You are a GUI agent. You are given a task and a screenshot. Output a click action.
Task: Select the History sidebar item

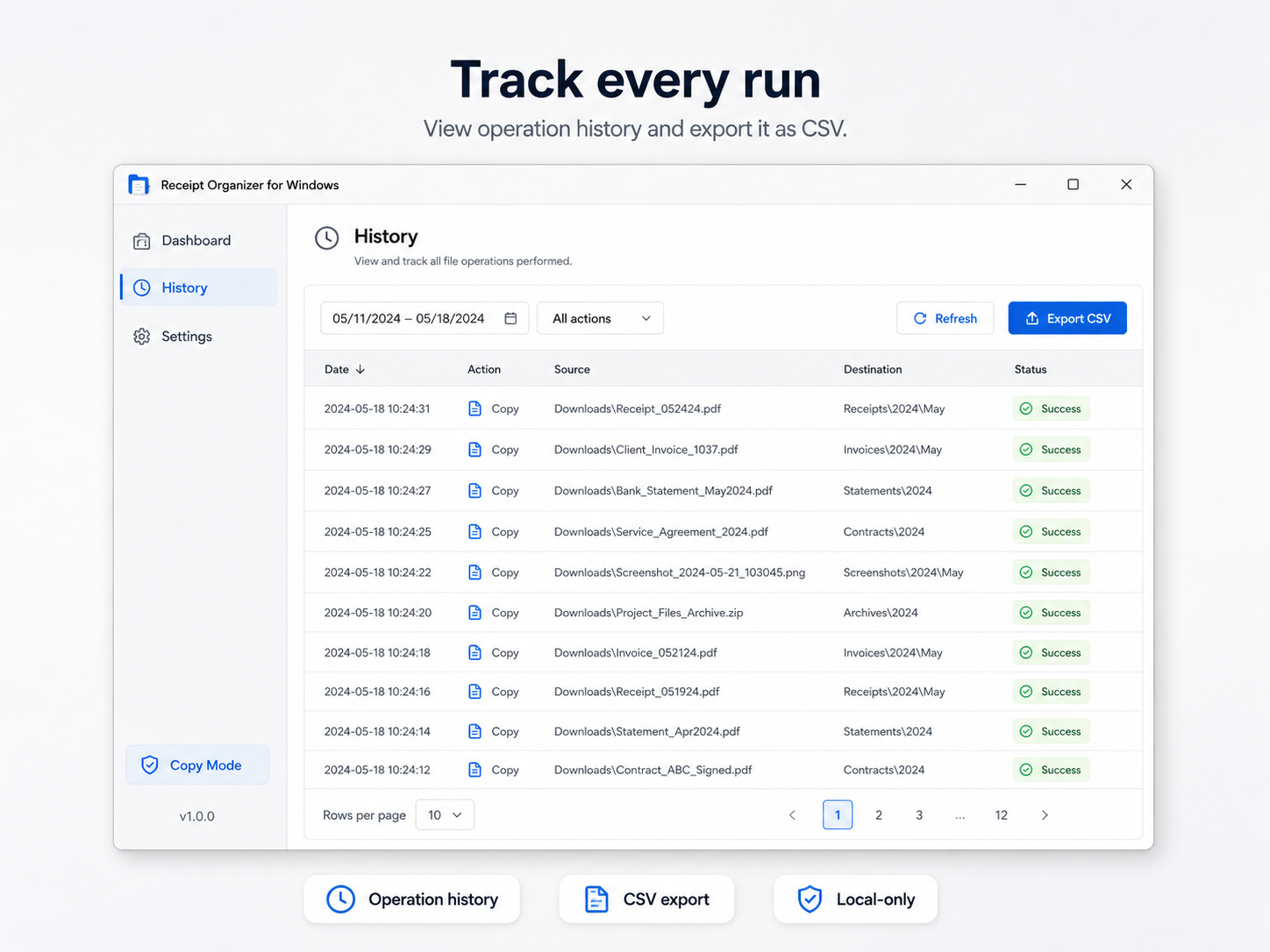(198, 288)
